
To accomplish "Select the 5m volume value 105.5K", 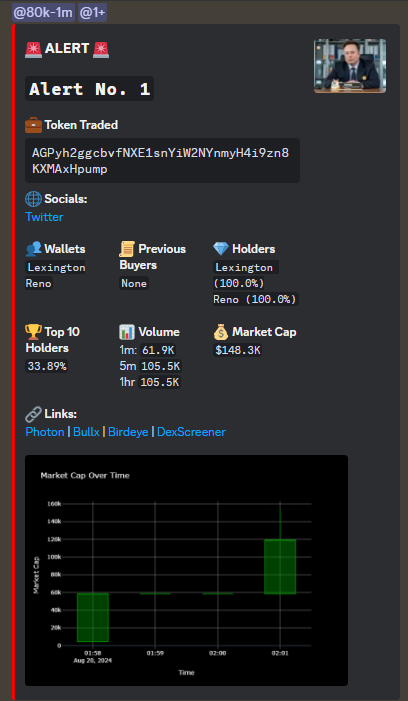I will [160, 367].
